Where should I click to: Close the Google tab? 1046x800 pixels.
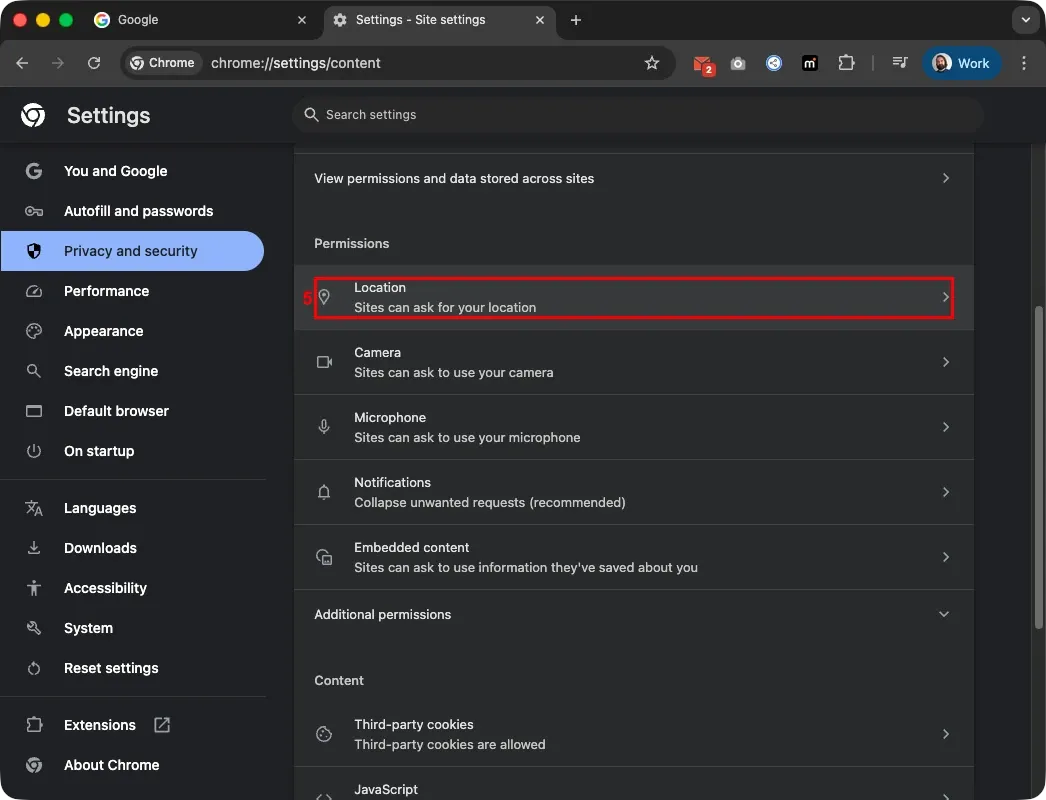[302, 20]
